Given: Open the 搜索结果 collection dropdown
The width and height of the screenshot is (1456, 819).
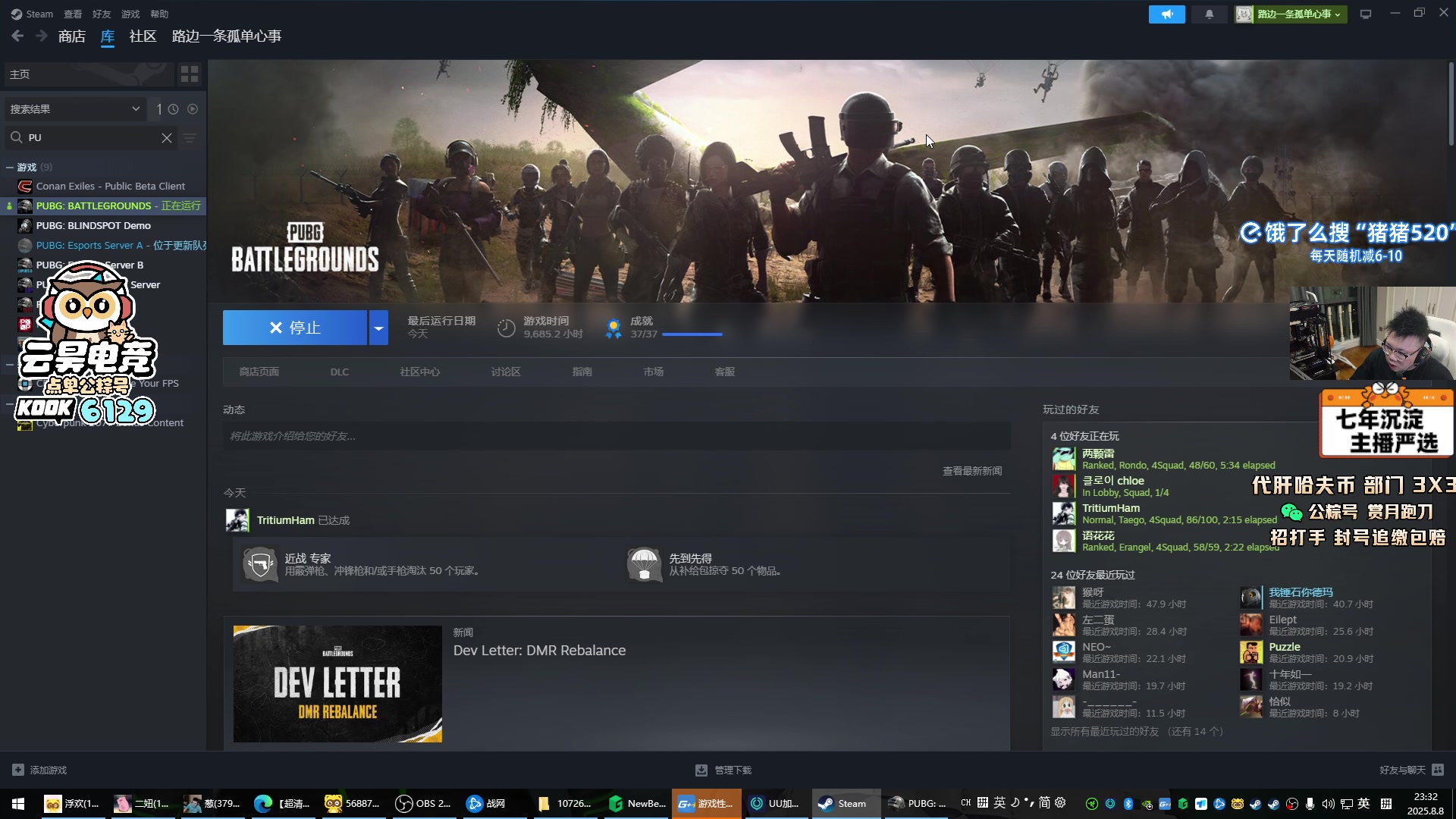Looking at the screenshot, I should tap(74, 109).
